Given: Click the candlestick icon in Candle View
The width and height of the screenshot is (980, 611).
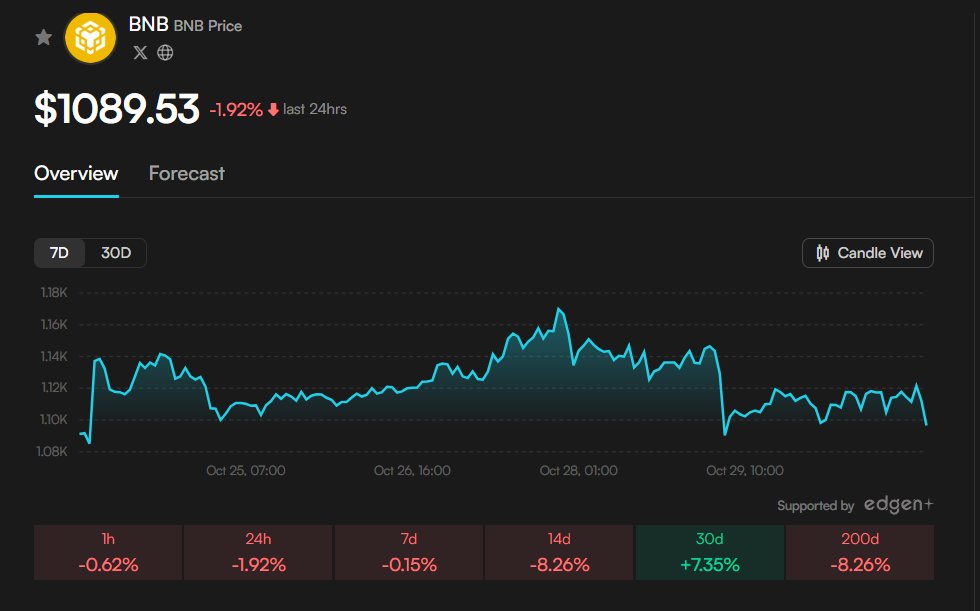Looking at the screenshot, I should [822, 253].
